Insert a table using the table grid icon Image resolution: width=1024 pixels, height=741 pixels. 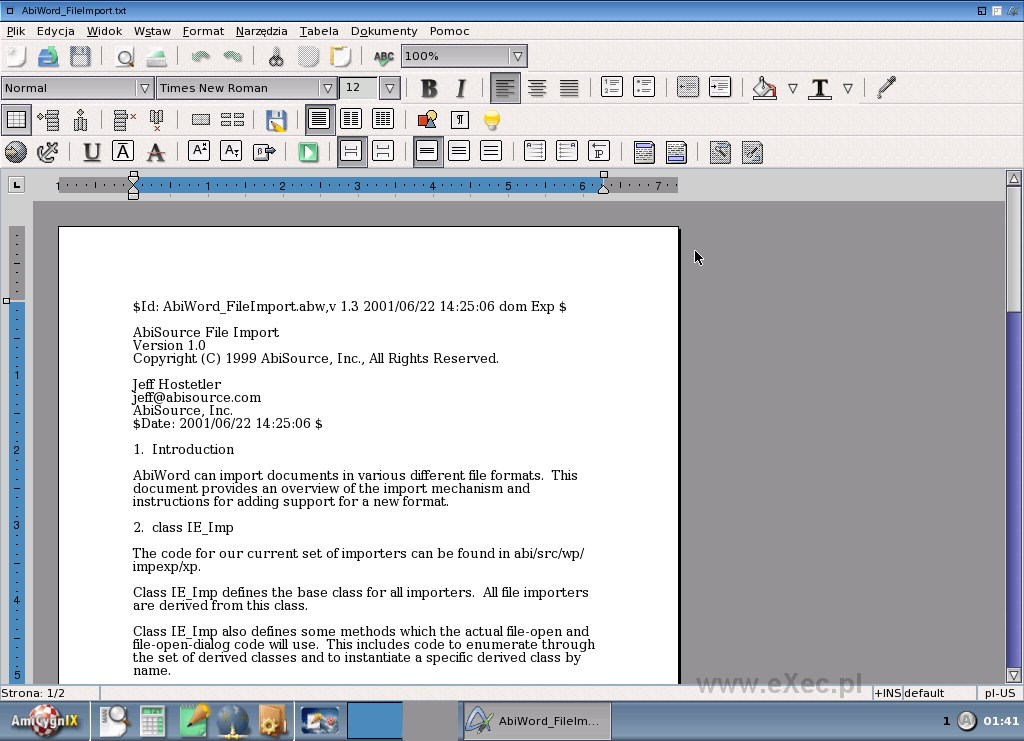coord(16,119)
